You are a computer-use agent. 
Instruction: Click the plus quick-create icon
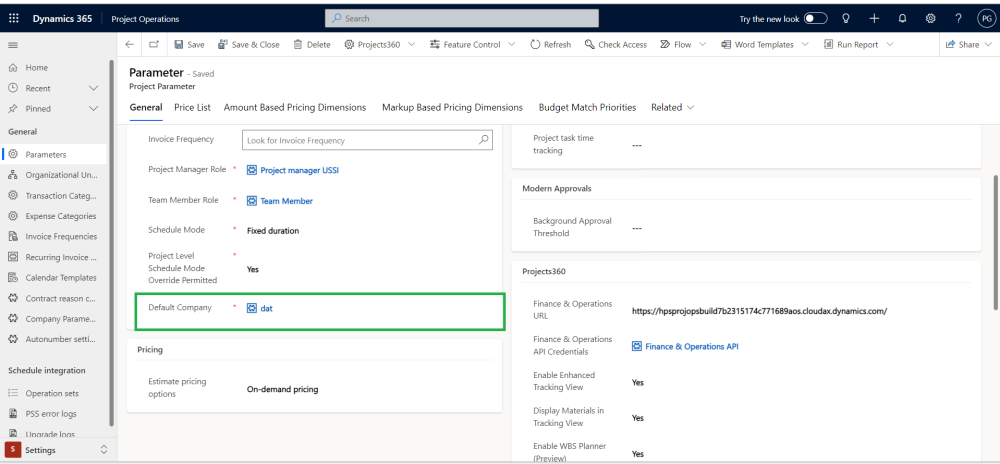click(874, 18)
